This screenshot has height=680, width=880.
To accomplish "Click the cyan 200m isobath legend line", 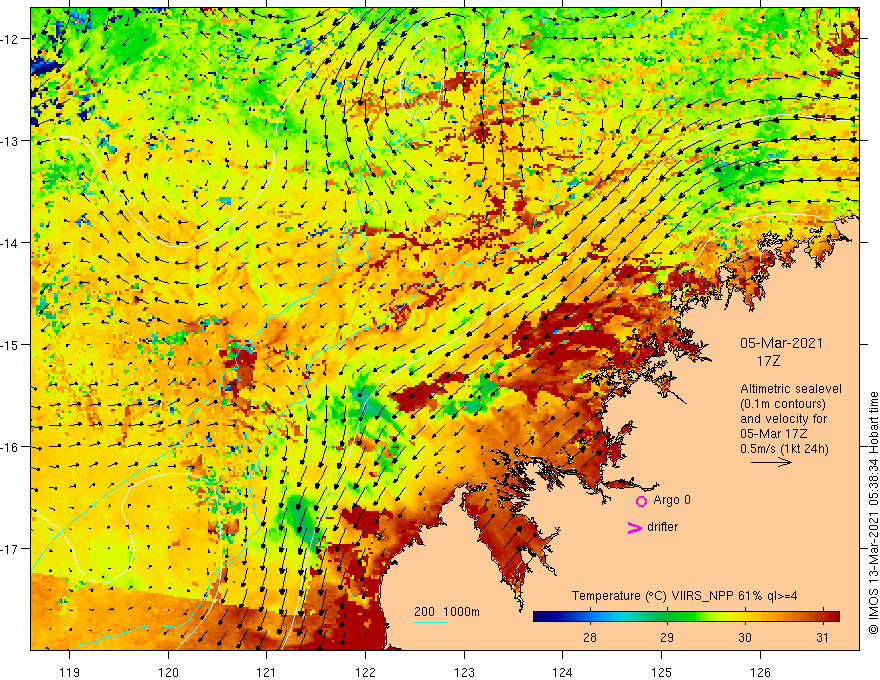I will 430,622.
